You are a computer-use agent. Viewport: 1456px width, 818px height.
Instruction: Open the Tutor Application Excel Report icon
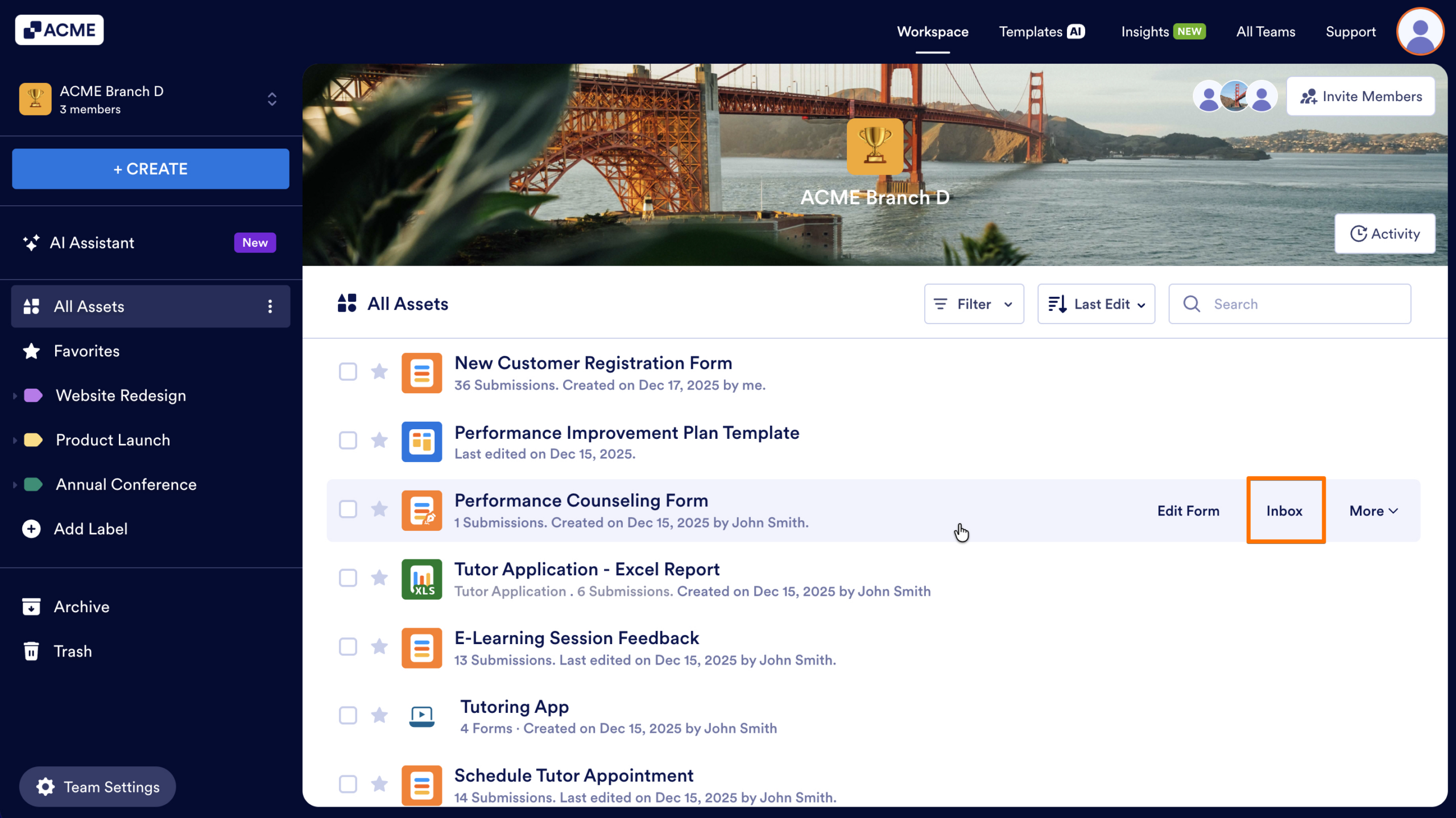tap(421, 579)
